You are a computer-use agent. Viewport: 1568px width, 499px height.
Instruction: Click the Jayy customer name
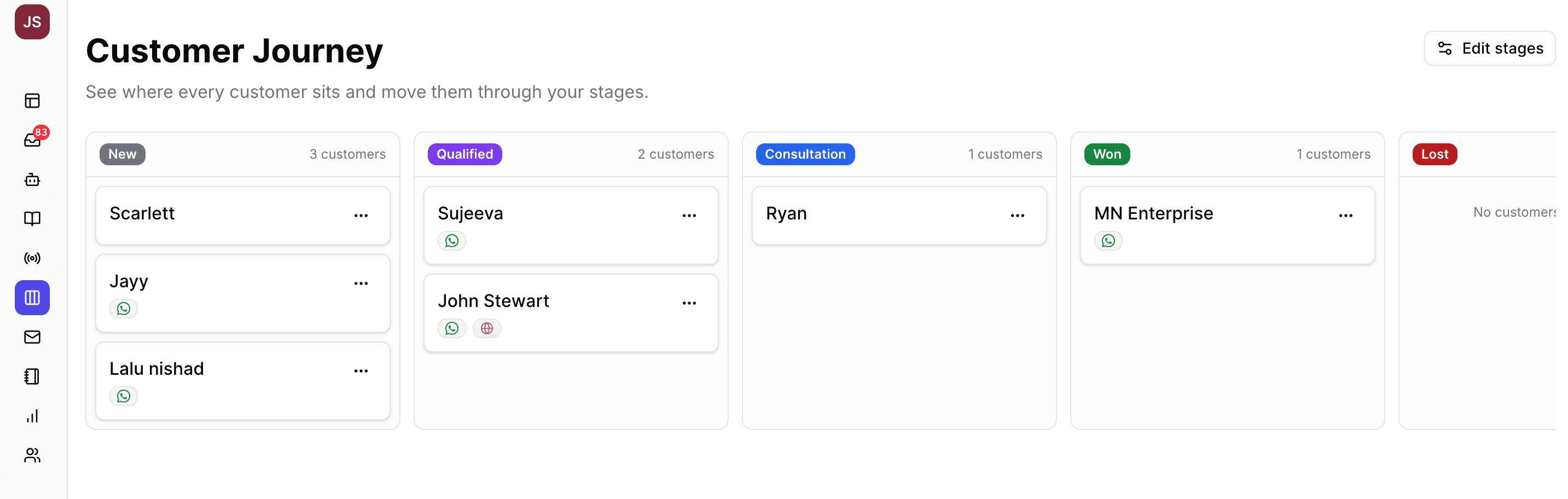(129, 282)
